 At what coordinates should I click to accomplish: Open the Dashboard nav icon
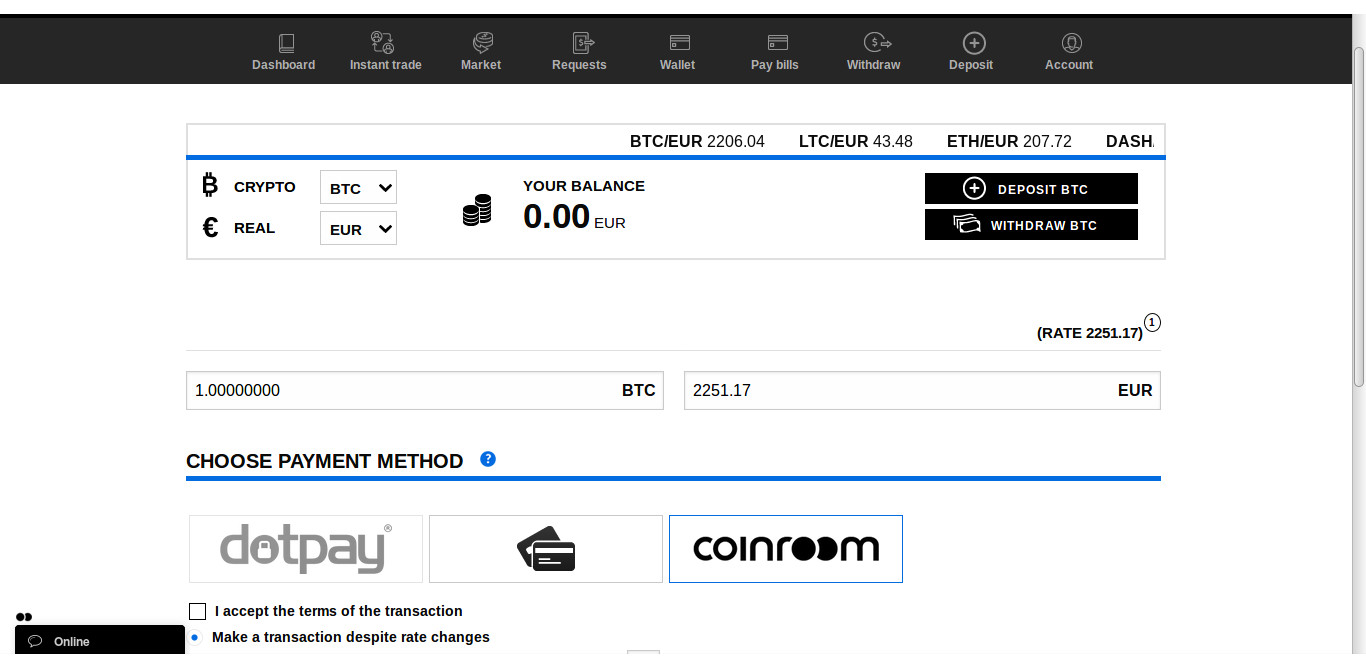pos(286,43)
